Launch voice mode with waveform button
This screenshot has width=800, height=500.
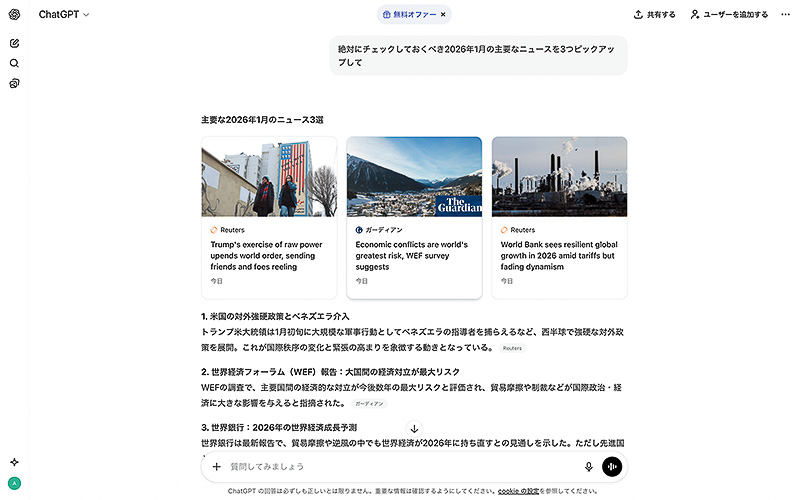tap(613, 466)
